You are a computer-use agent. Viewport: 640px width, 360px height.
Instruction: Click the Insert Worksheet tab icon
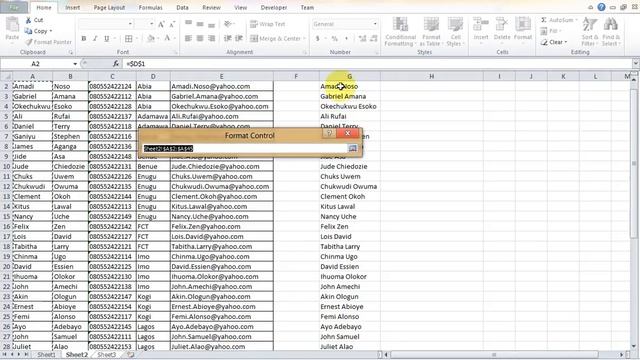131,355
